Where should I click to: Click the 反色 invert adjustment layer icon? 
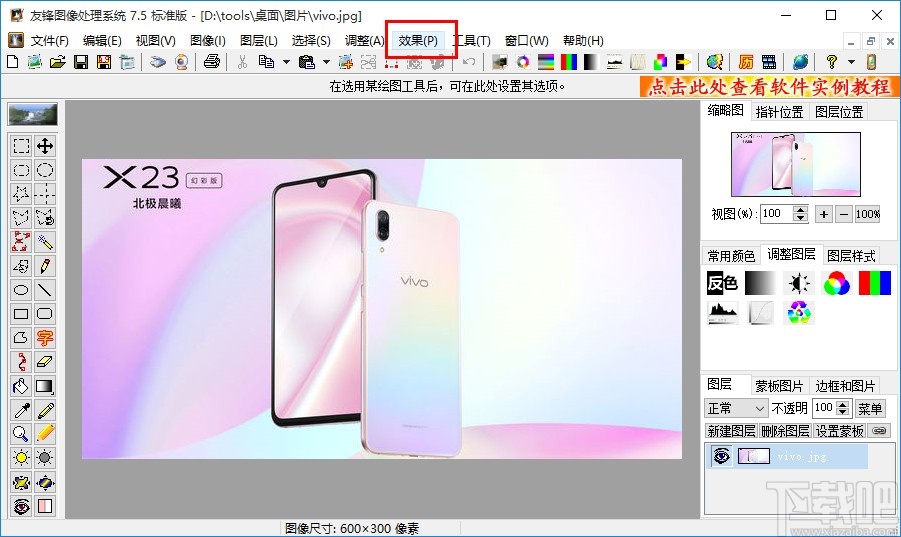tap(722, 283)
